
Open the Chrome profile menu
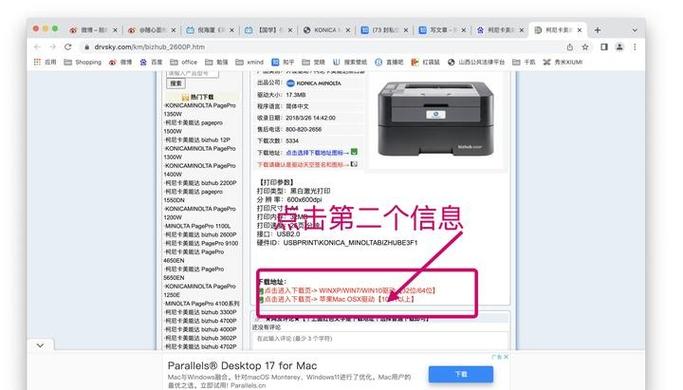click(619, 47)
